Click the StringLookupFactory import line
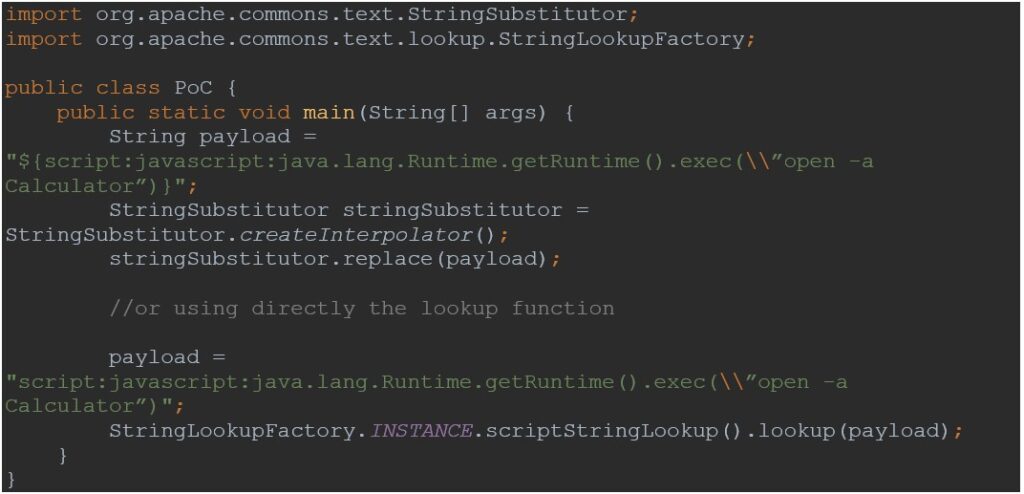Screen dimensions: 1024x494 pyautogui.click(x=381, y=39)
